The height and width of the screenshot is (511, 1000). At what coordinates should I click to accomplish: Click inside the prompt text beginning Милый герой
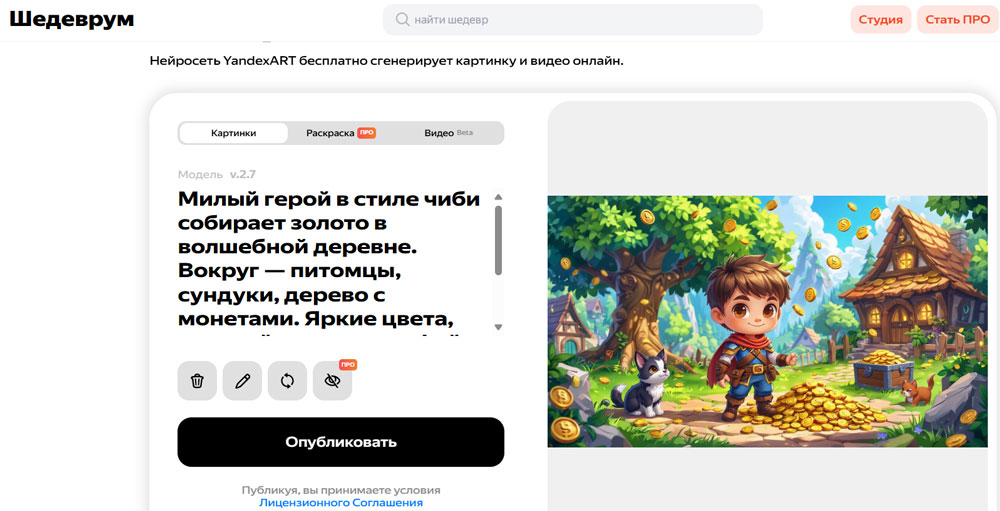(x=330, y=260)
